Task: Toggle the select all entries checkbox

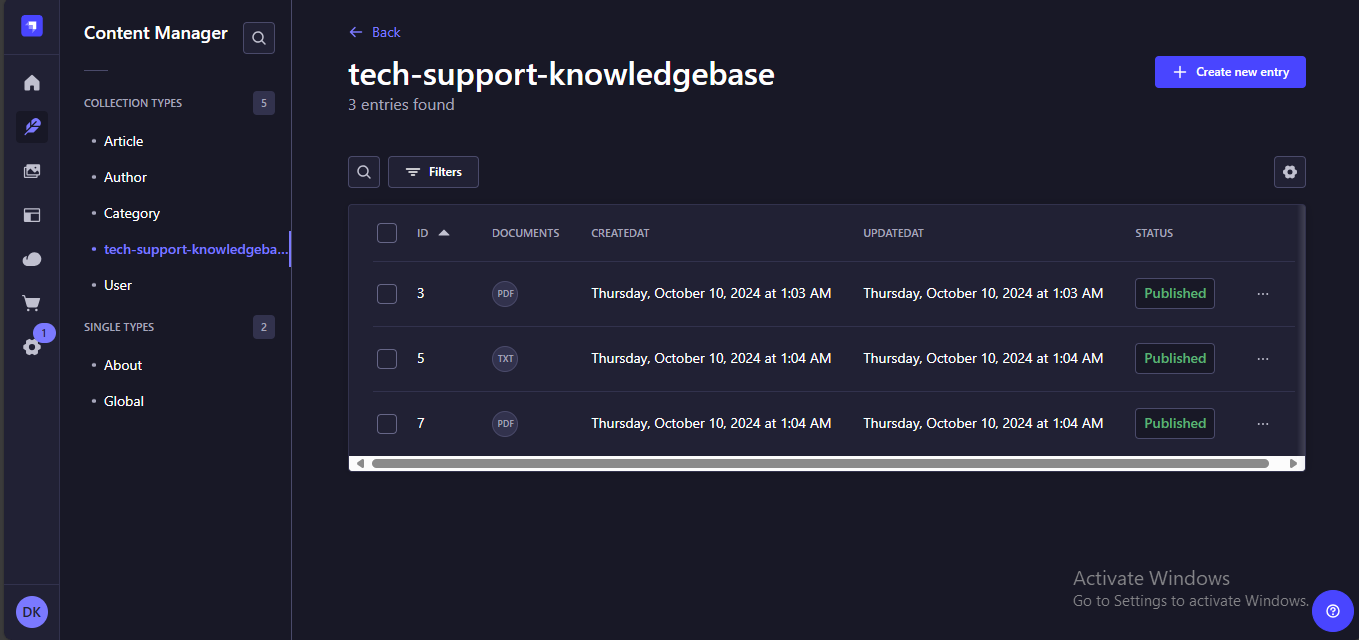Action: click(x=387, y=233)
